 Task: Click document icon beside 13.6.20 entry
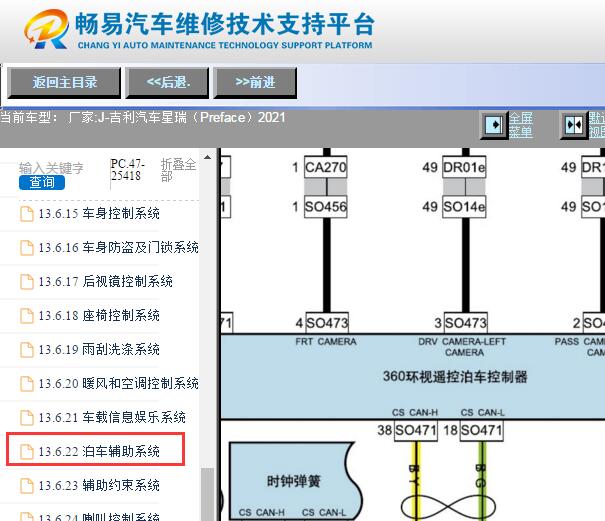pyautogui.click(x=27, y=384)
